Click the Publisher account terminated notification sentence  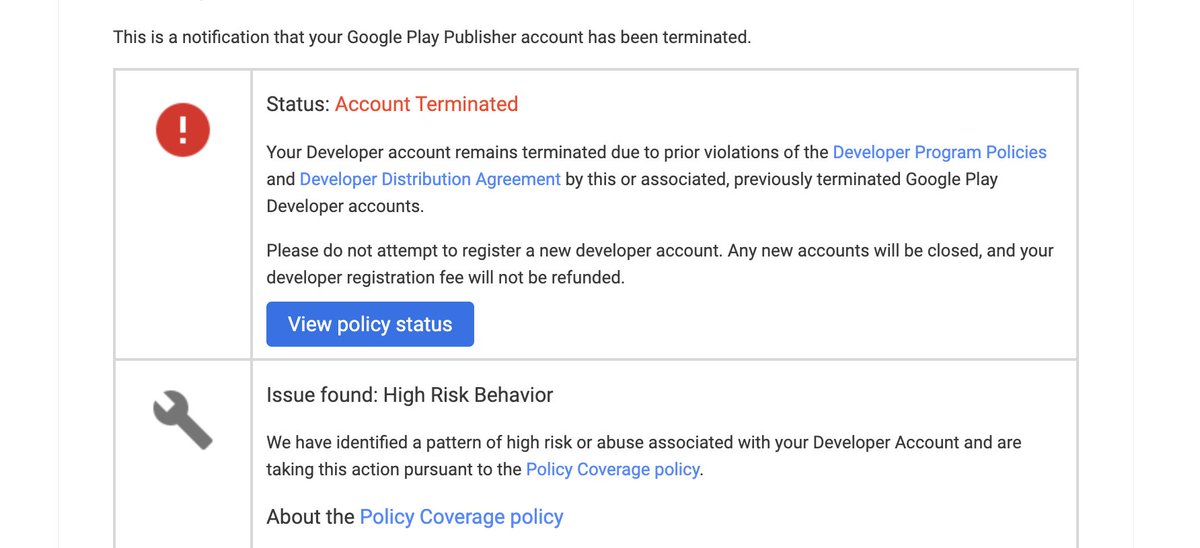point(432,38)
